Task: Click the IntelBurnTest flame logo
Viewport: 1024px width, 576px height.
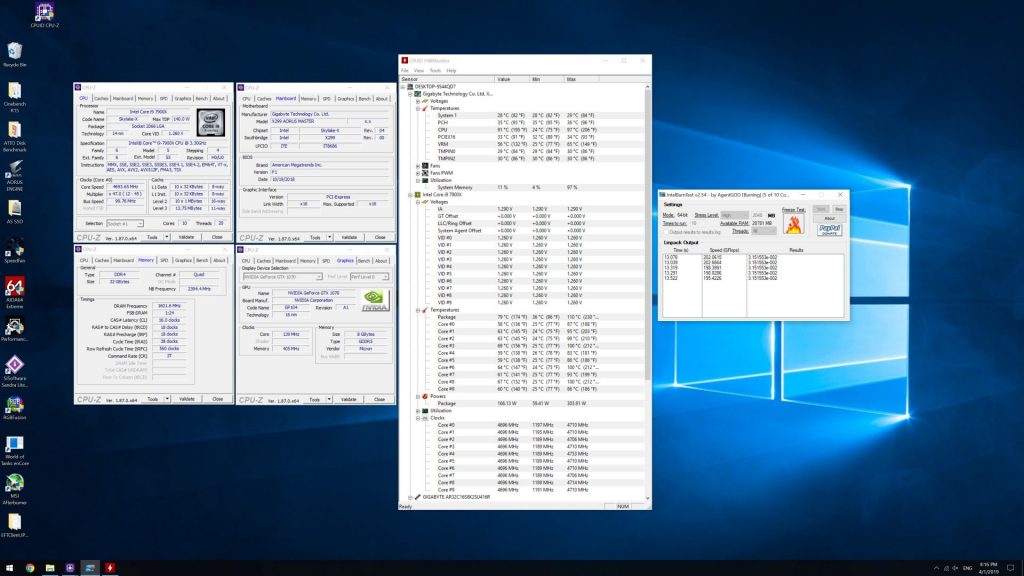Action: click(795, 224)
